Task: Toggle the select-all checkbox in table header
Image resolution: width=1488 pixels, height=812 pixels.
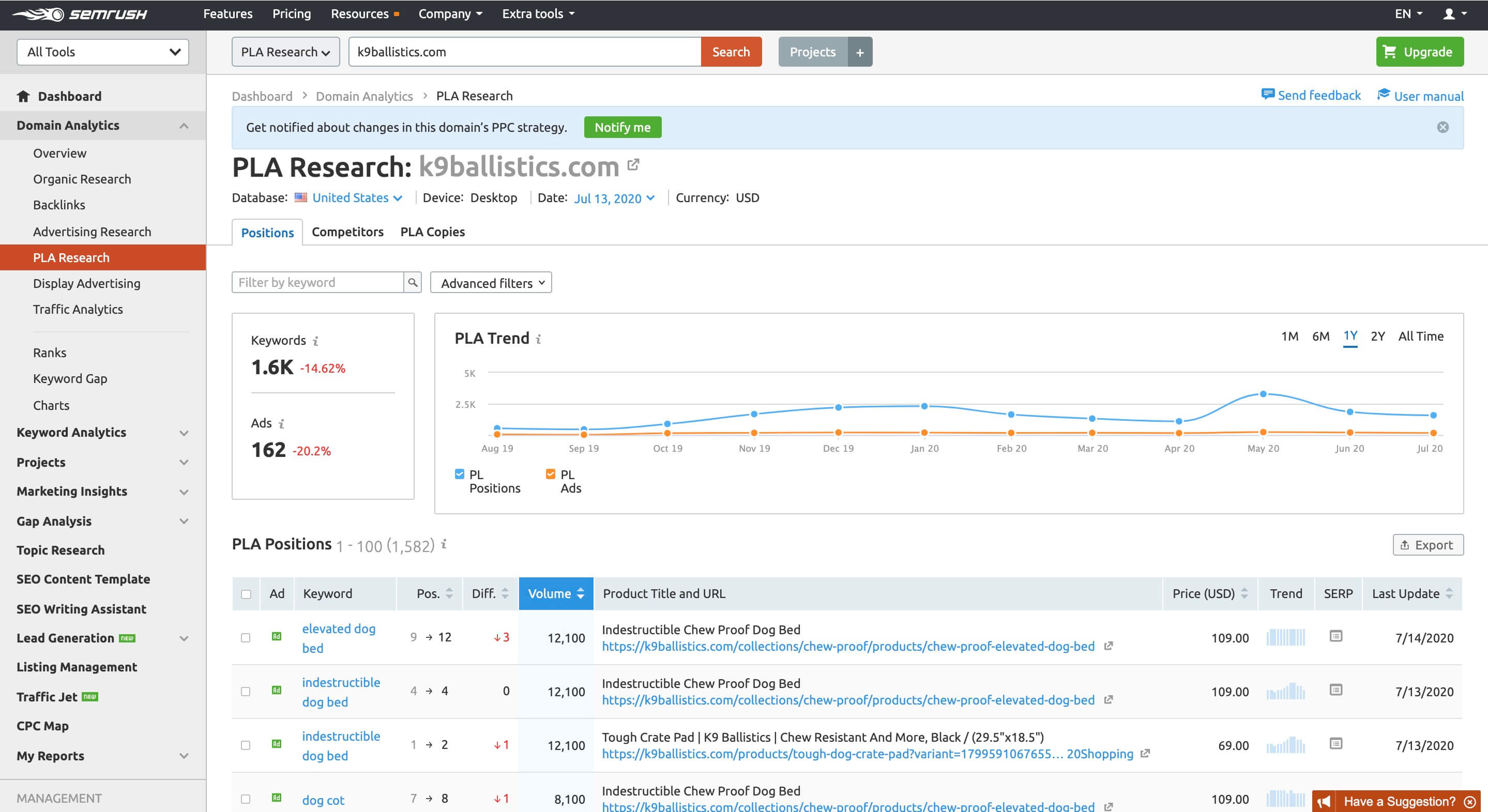Action: (x=246, y=594)
